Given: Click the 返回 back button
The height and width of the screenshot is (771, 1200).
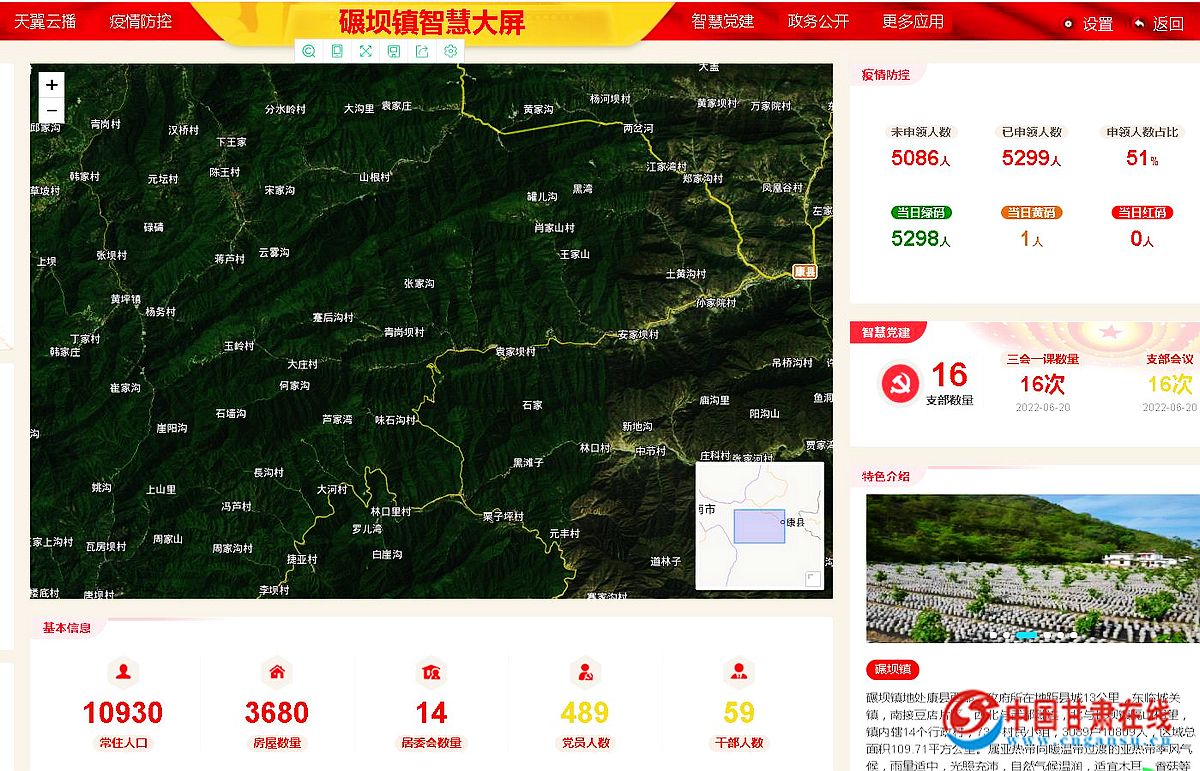Looking at the screenshot, I should point(1158,24).
